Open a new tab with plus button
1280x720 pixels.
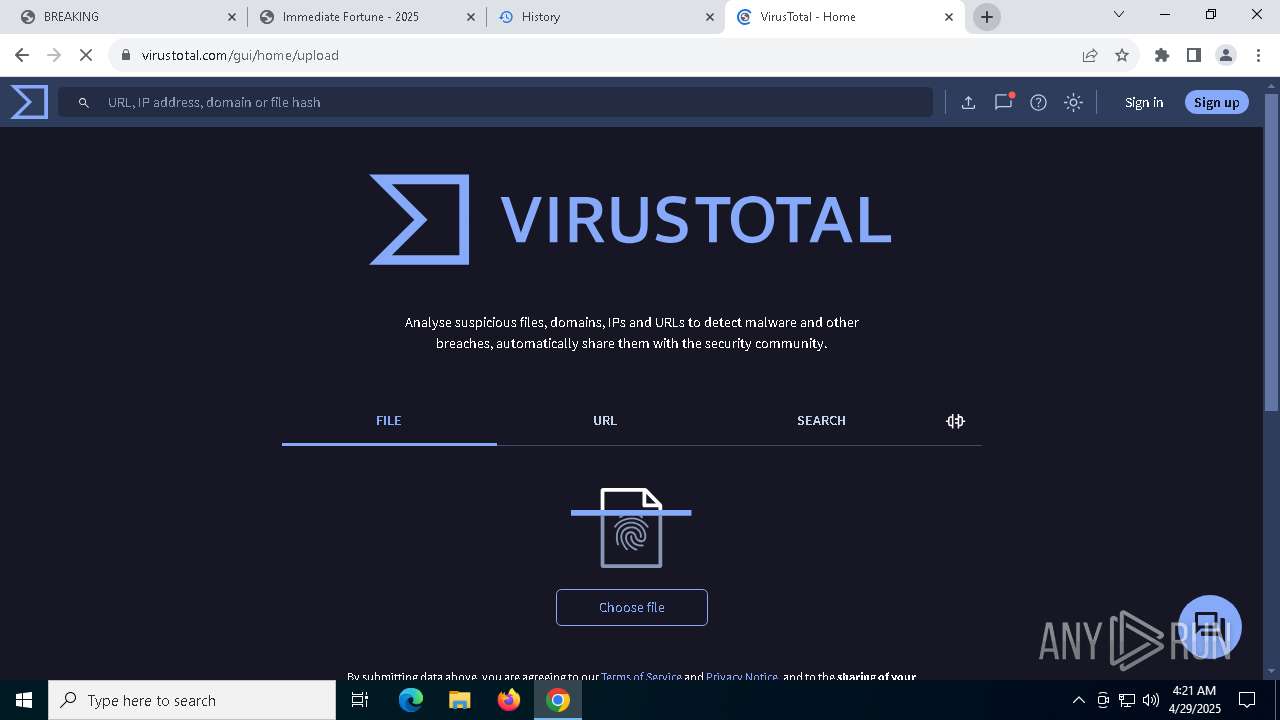coord(987,17)
